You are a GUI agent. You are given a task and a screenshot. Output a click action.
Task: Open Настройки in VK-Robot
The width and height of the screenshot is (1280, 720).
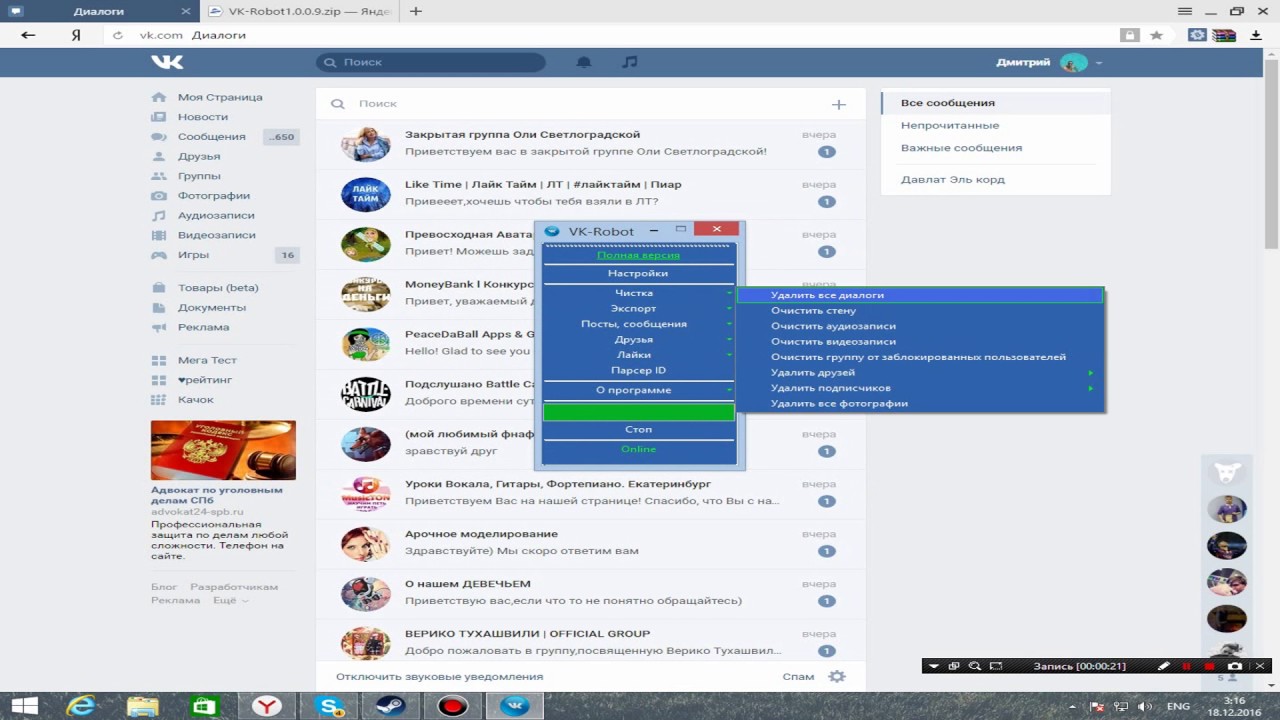click(x=638, y=273)
